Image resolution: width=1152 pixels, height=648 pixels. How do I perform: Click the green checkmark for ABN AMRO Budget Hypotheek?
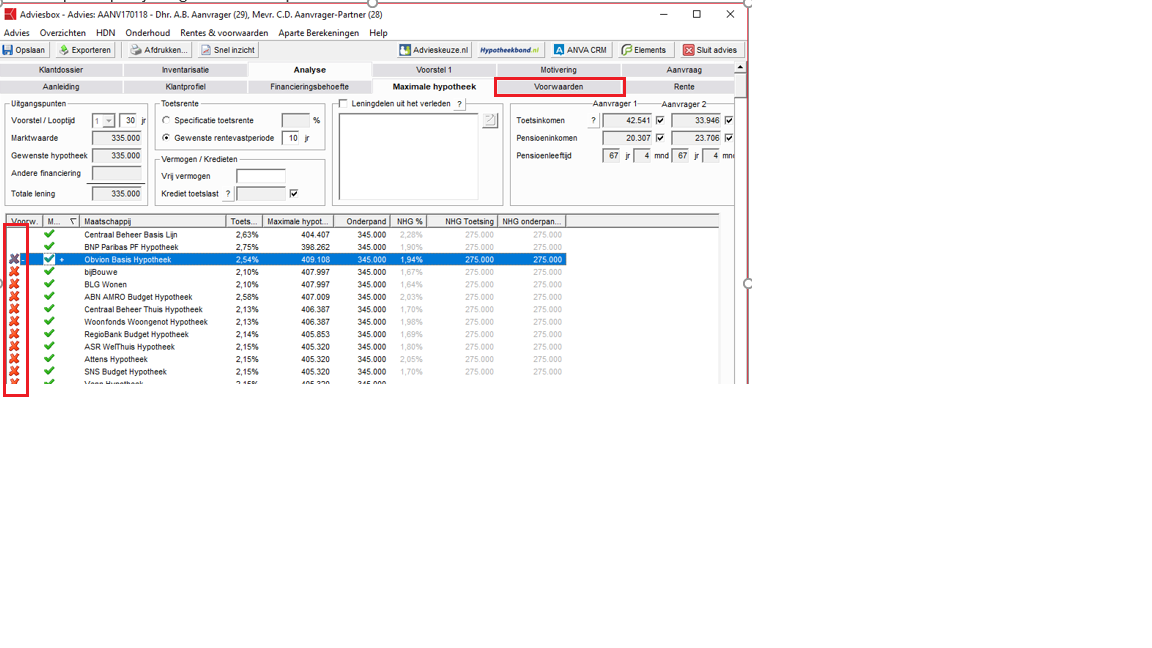[x=49, y=297]
